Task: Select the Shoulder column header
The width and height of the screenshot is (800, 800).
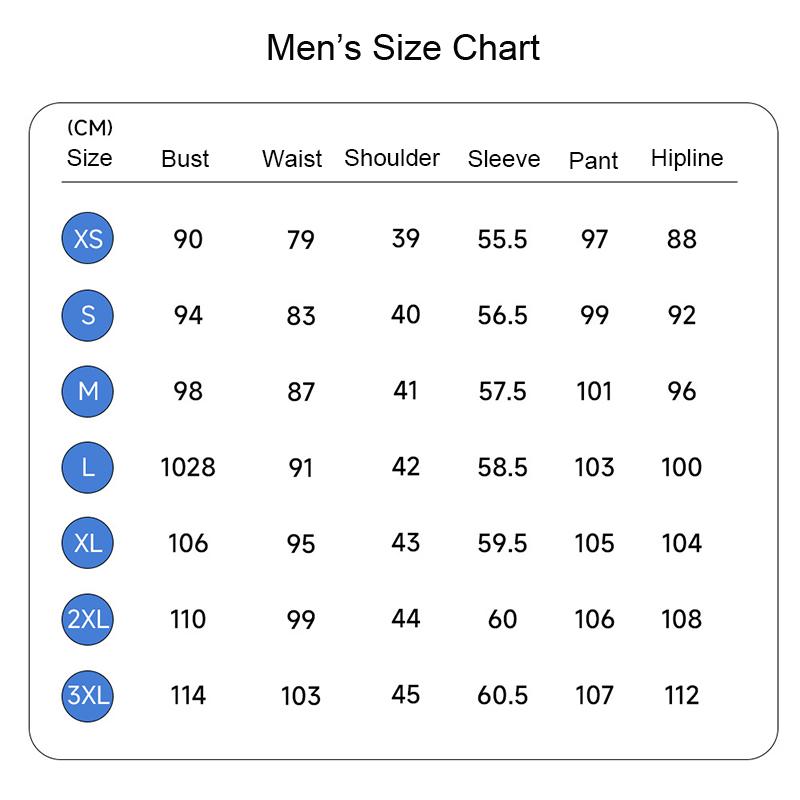Action: (x=392, y=158)
